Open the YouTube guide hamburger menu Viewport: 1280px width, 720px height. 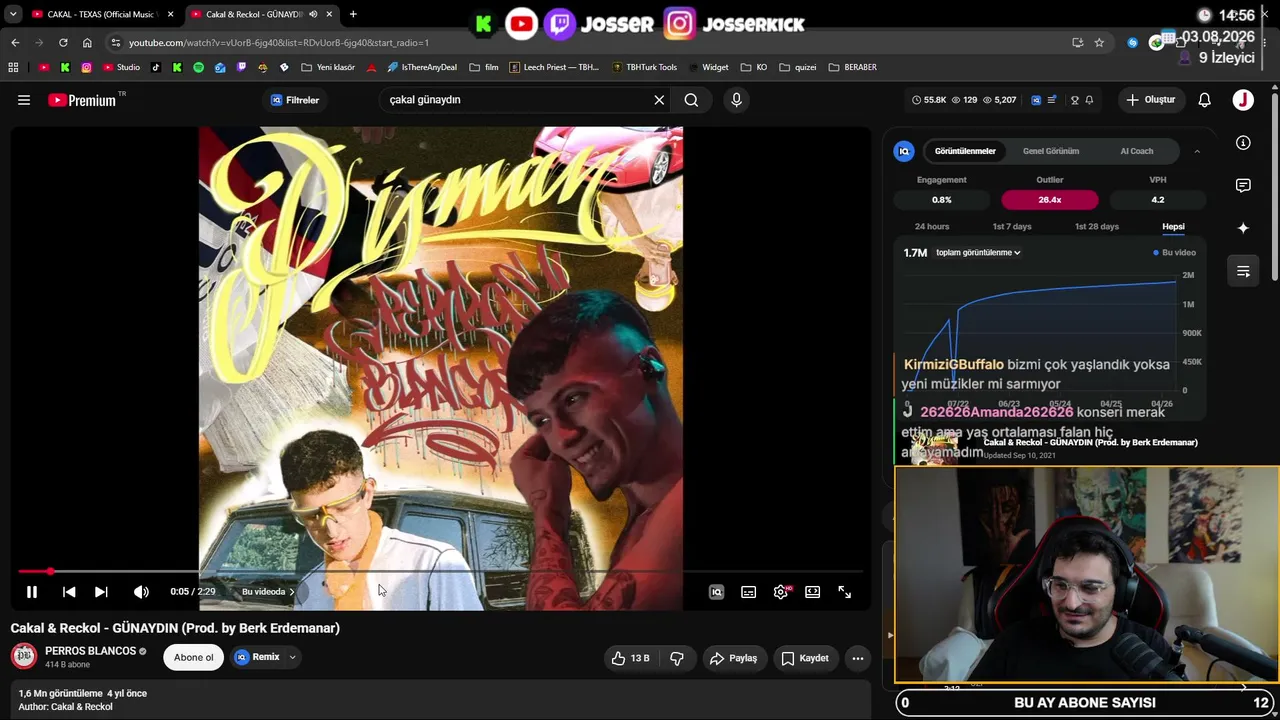[x=24, y=100]
